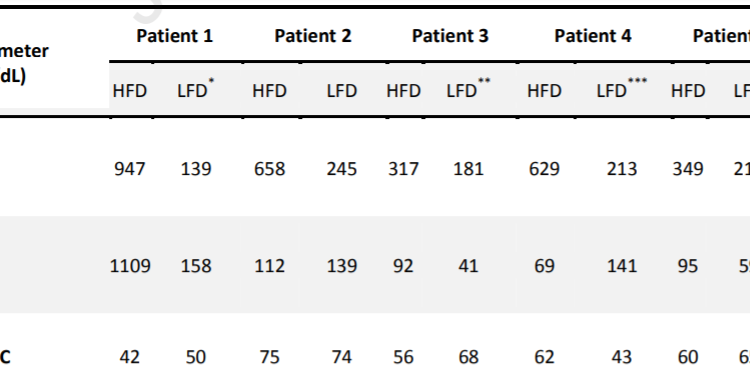Click the LFD*** subheader under Patient 4
This screenshot has height=379, width=750.
click(x=622, y=89)
